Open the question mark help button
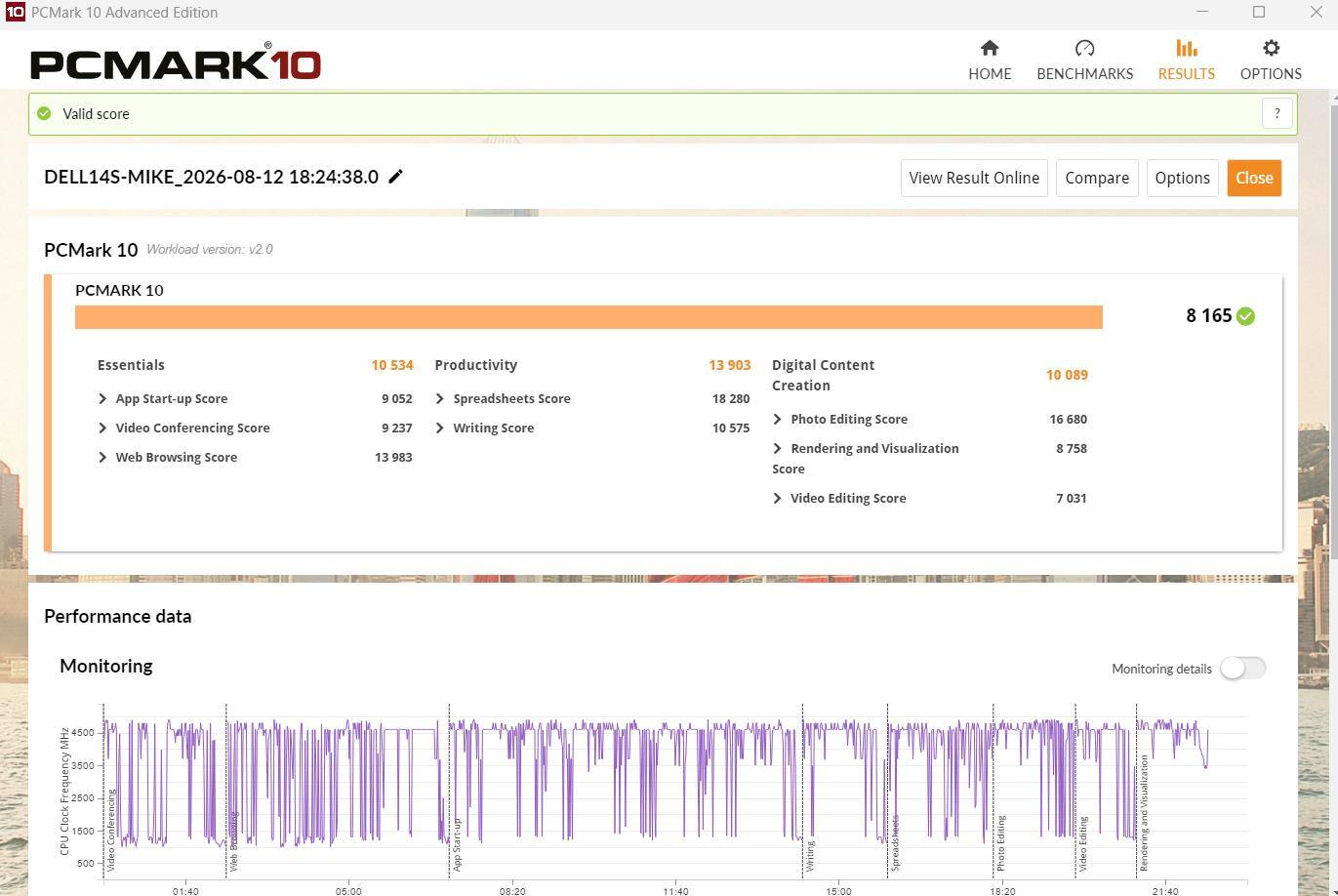Screen dimensions: 1338x896 tap(1277, 113)
